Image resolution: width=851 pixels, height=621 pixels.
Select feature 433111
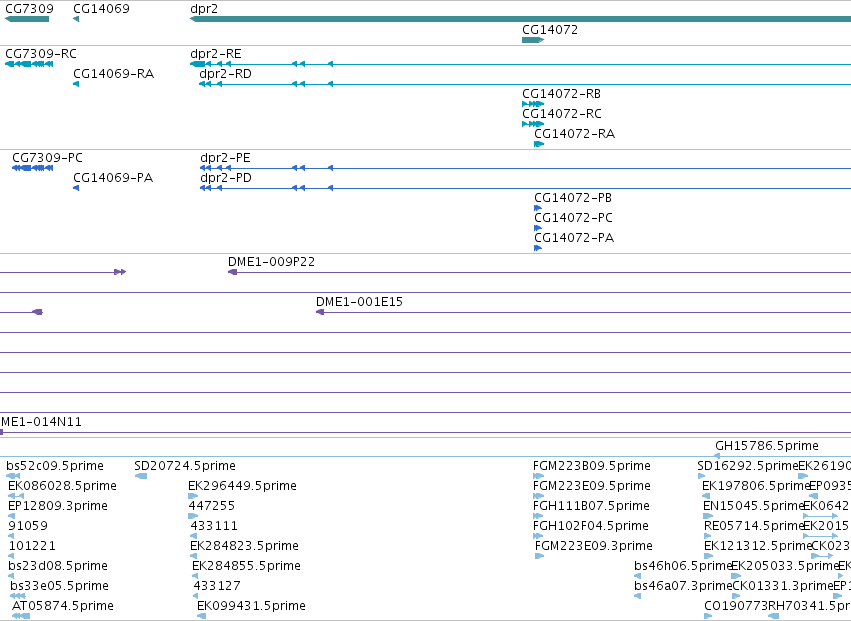(214, 526)
